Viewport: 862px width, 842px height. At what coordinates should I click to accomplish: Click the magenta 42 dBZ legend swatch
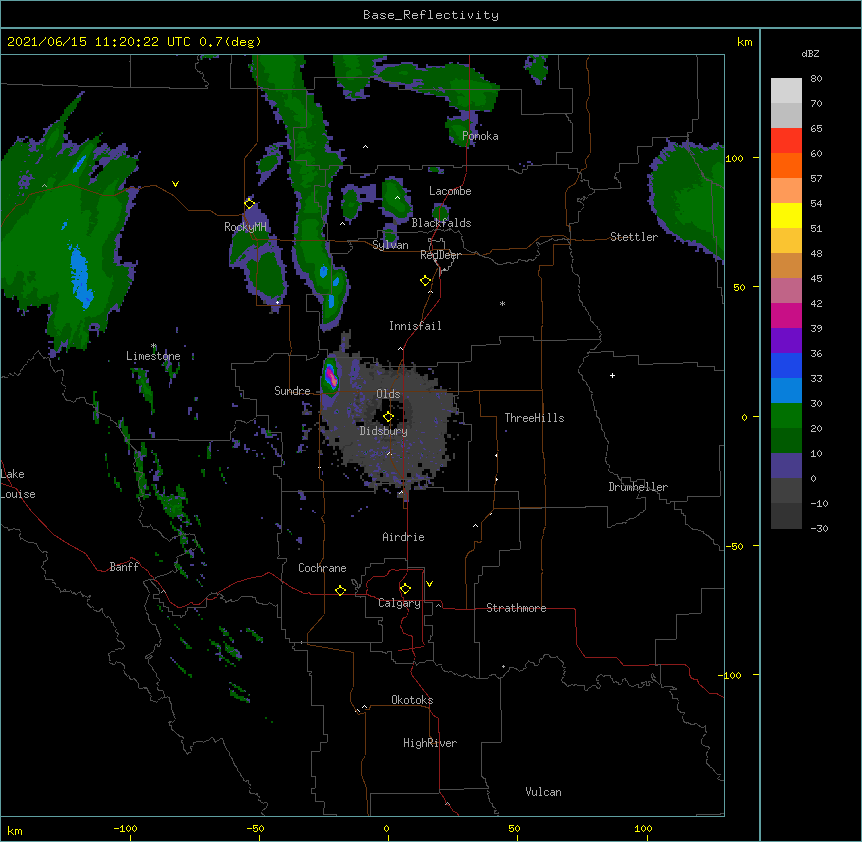click(x=786, y=315)
